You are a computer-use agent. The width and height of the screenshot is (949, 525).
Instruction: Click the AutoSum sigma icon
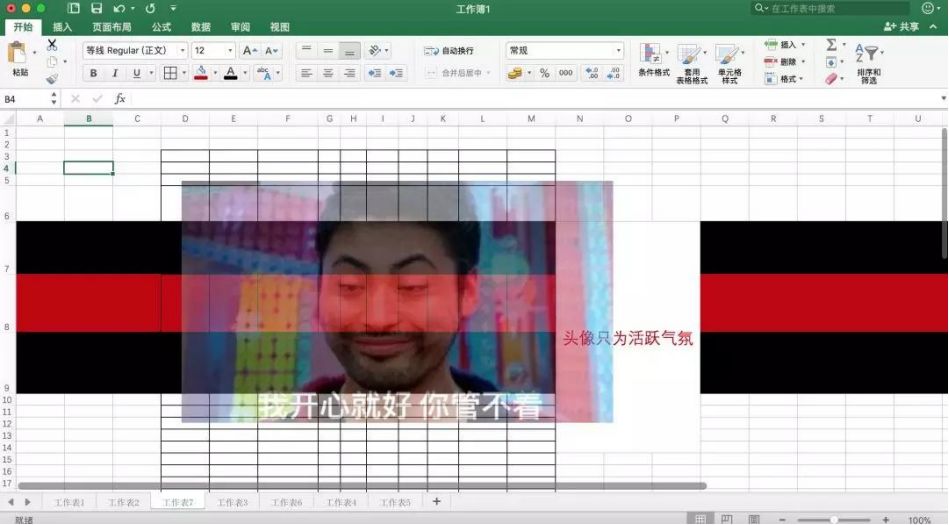tap(832, 44)
